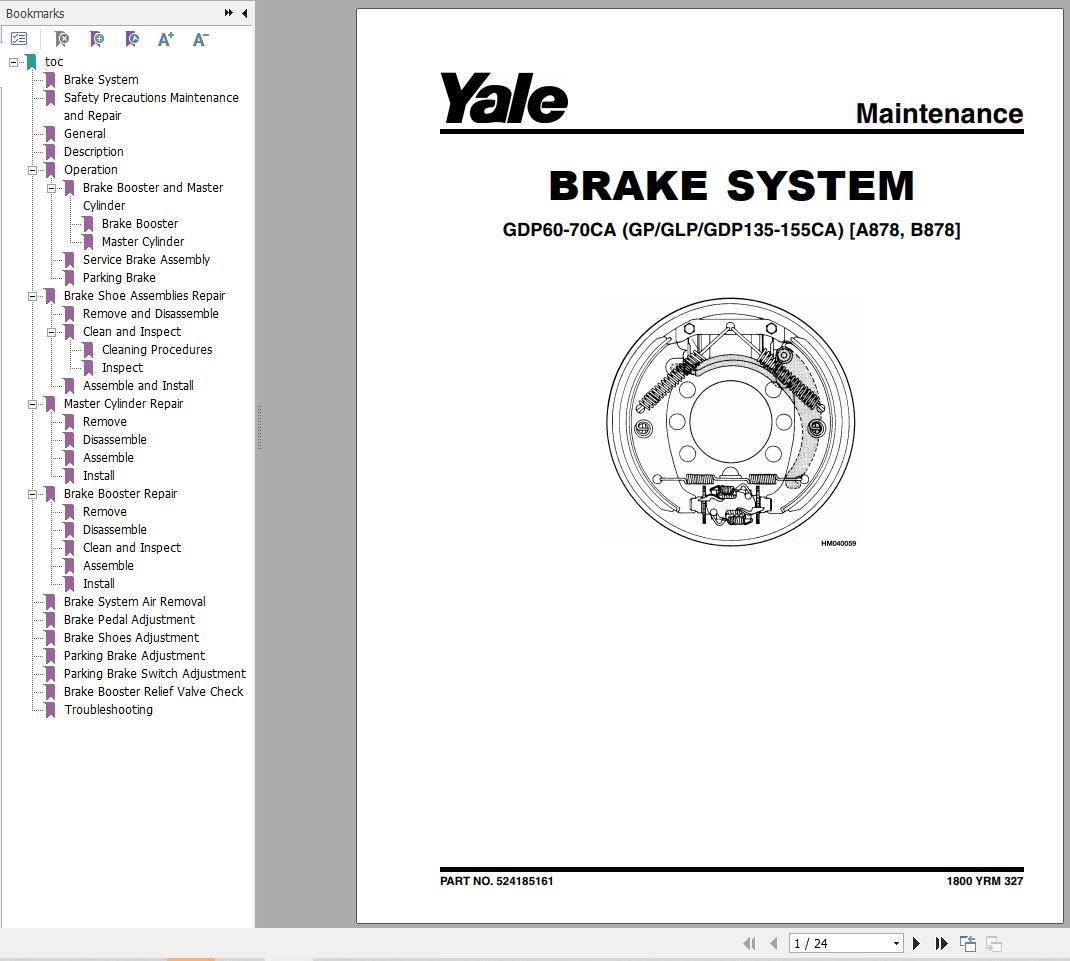Open the Service Brake Assembly bookmark
Viewport: 1070px width, 961px height.
[x=146, y=259]
